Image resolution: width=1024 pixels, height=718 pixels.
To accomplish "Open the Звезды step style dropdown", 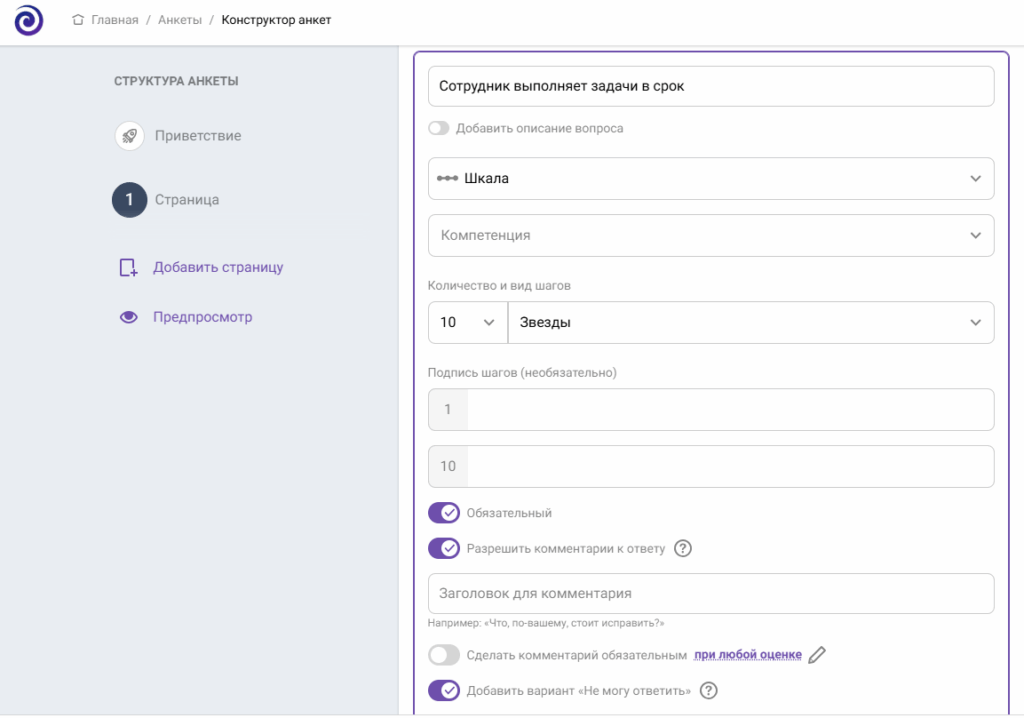I will click(x=750, y=322).
